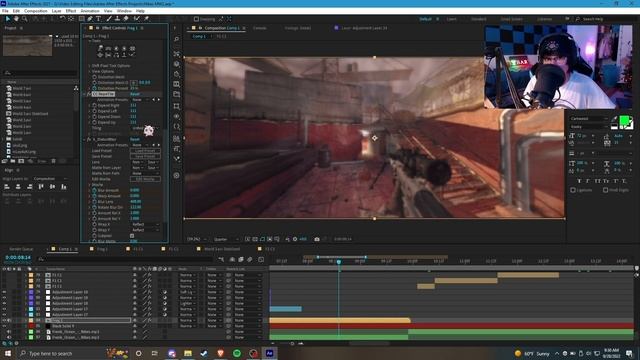Click the red label of Black Solid 9
This screenshot has height=360, width=640.
(31, 326)
